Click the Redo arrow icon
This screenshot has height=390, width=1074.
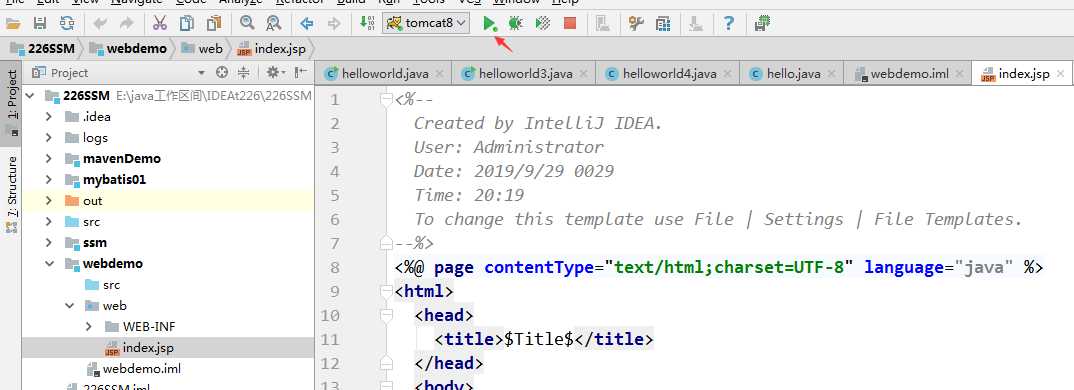coord(126,24)
